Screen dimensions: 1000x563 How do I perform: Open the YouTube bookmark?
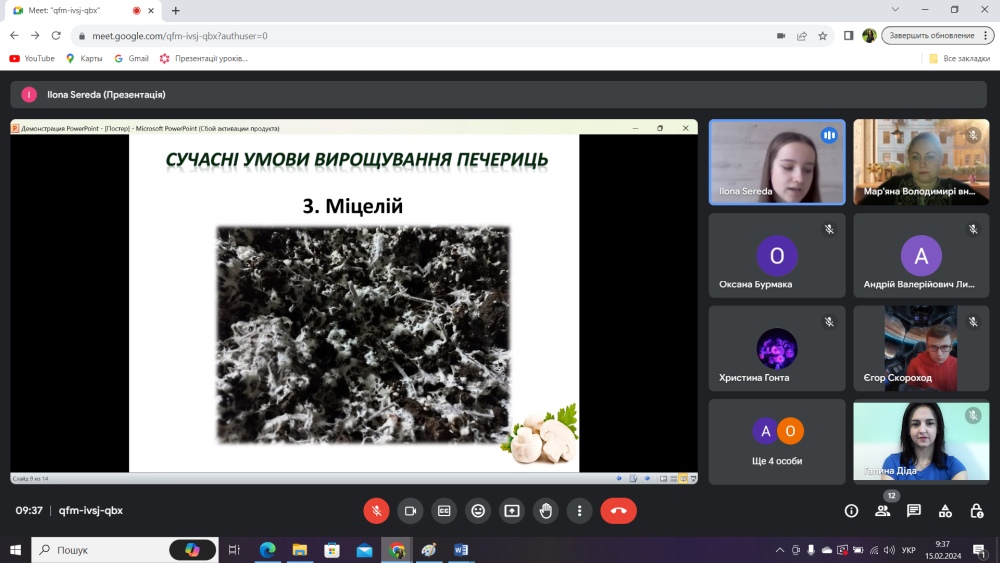[x=32, y=58]
